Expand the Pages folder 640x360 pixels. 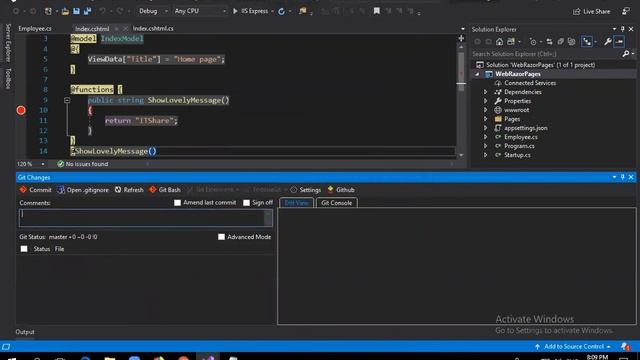pyautogui.click(x=485, y=119)
